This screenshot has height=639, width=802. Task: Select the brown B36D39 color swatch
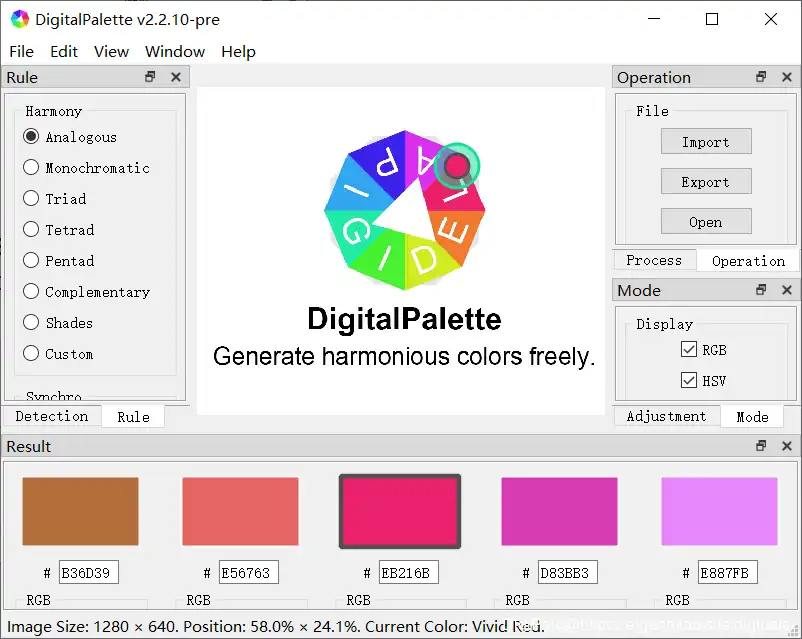click(x=80, y=511)
